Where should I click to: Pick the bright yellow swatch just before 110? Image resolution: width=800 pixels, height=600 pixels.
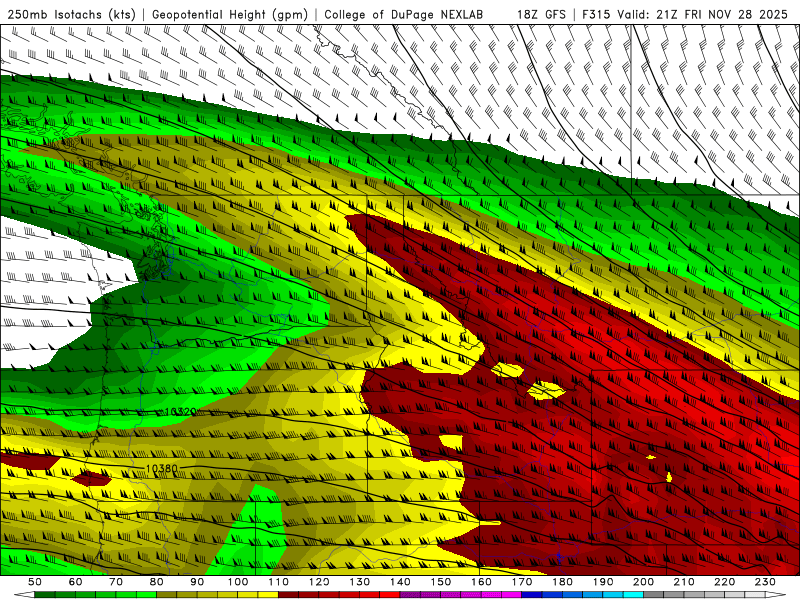(x=268, y=595)
